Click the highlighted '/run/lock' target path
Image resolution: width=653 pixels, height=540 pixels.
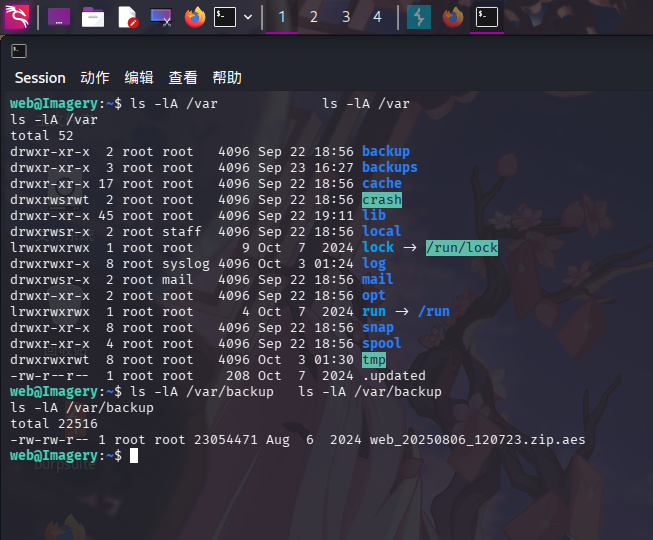tap(461, 248)
